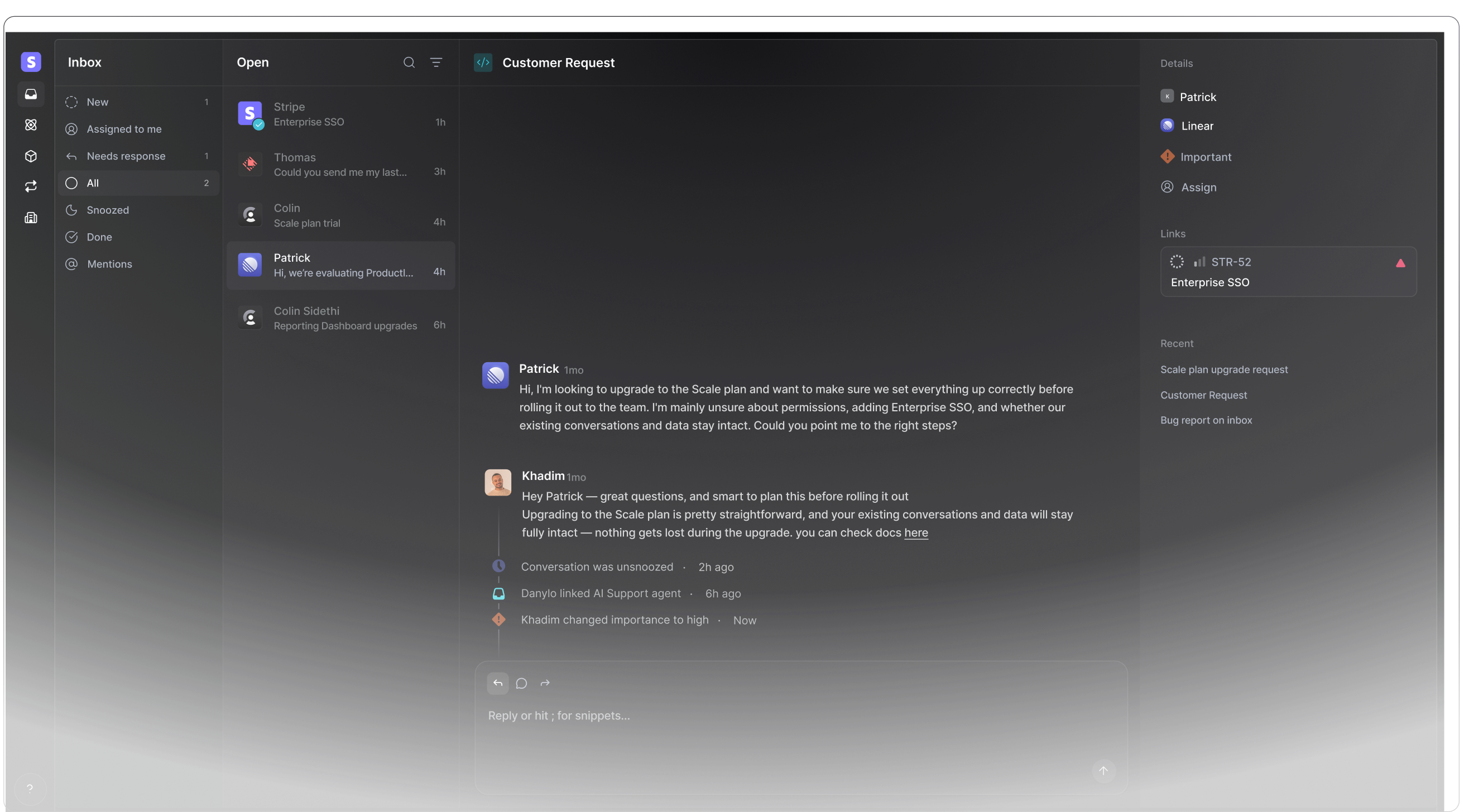
Task: Open search in the conversation list header
Action: click(x=409, y=63)
